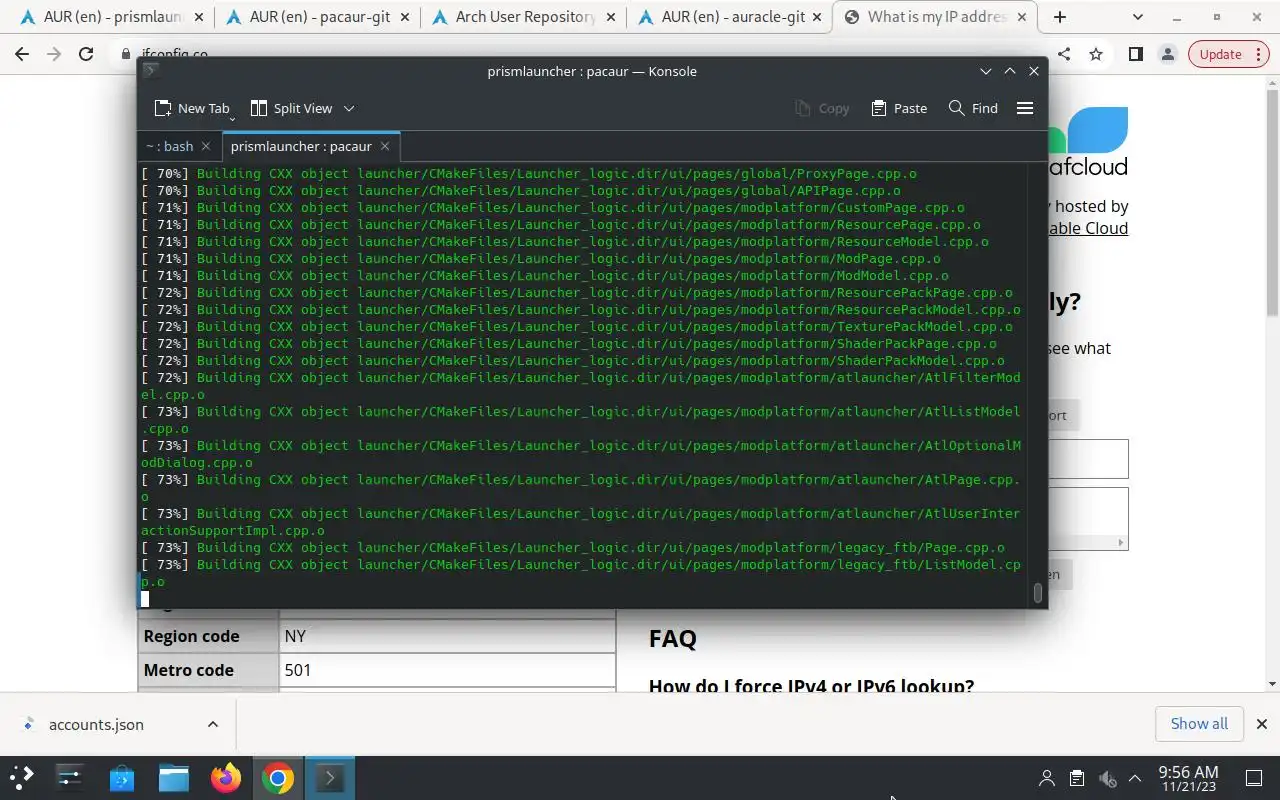This screenshot has width=1280, height=800.
Task: Go forward in Chrome browser
Action: [54, 54]
